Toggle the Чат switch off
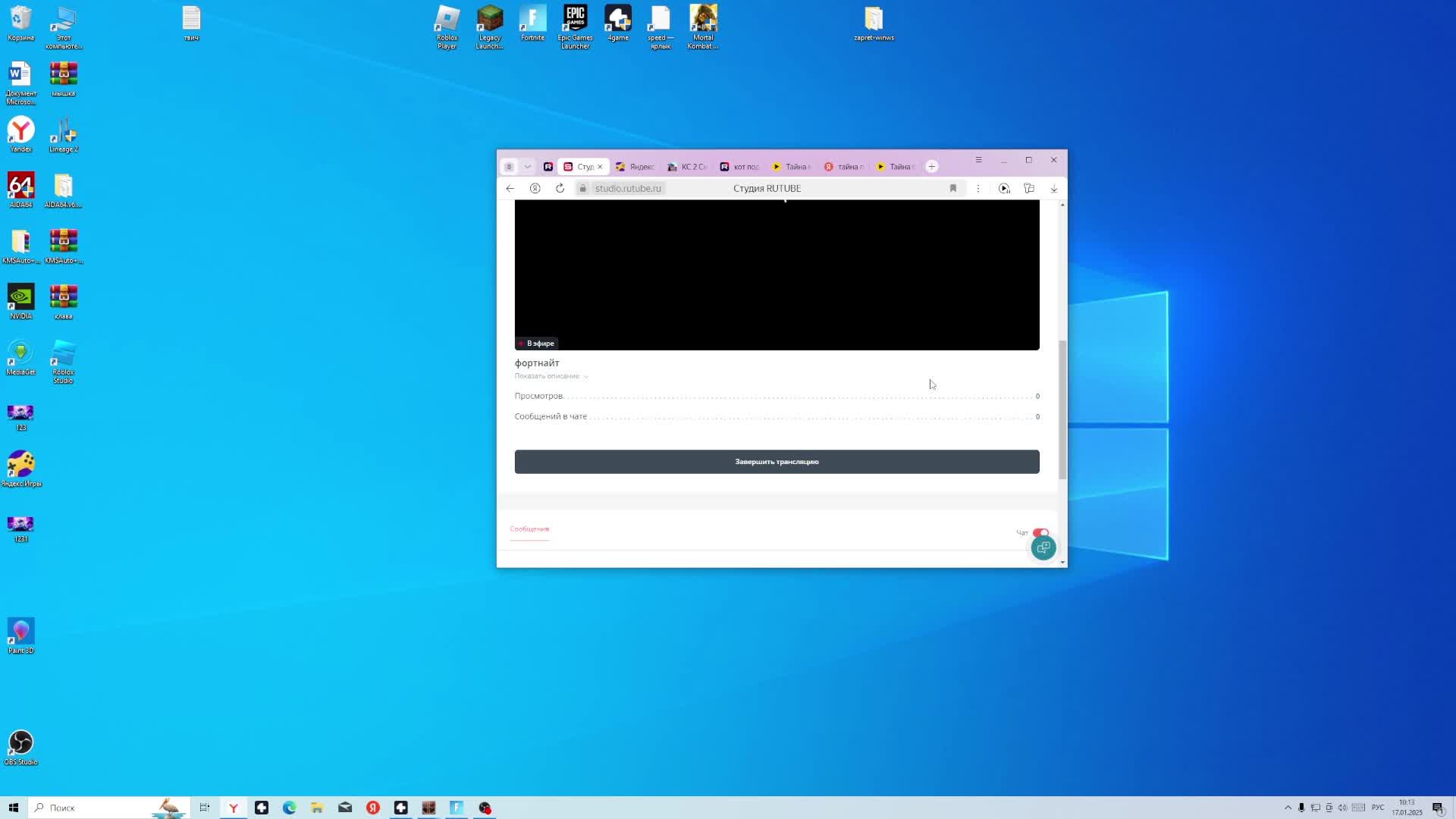Viewport: 1456px width, 819px height. coord(1040,532)
